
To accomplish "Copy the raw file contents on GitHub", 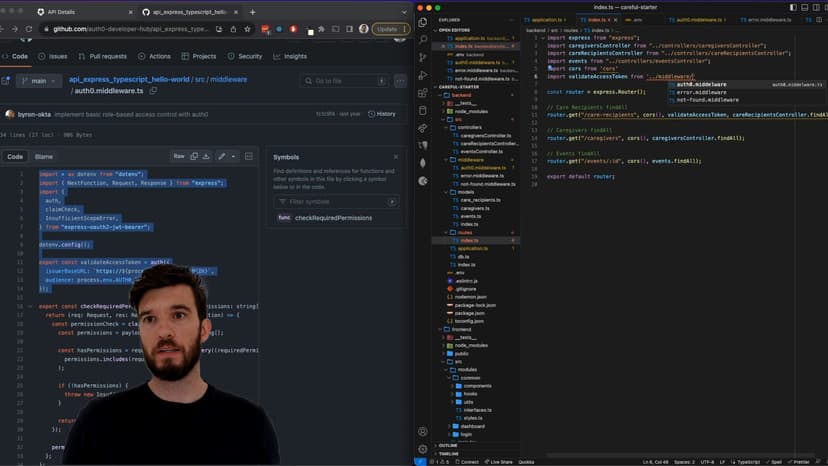I will tap(194, 156).
